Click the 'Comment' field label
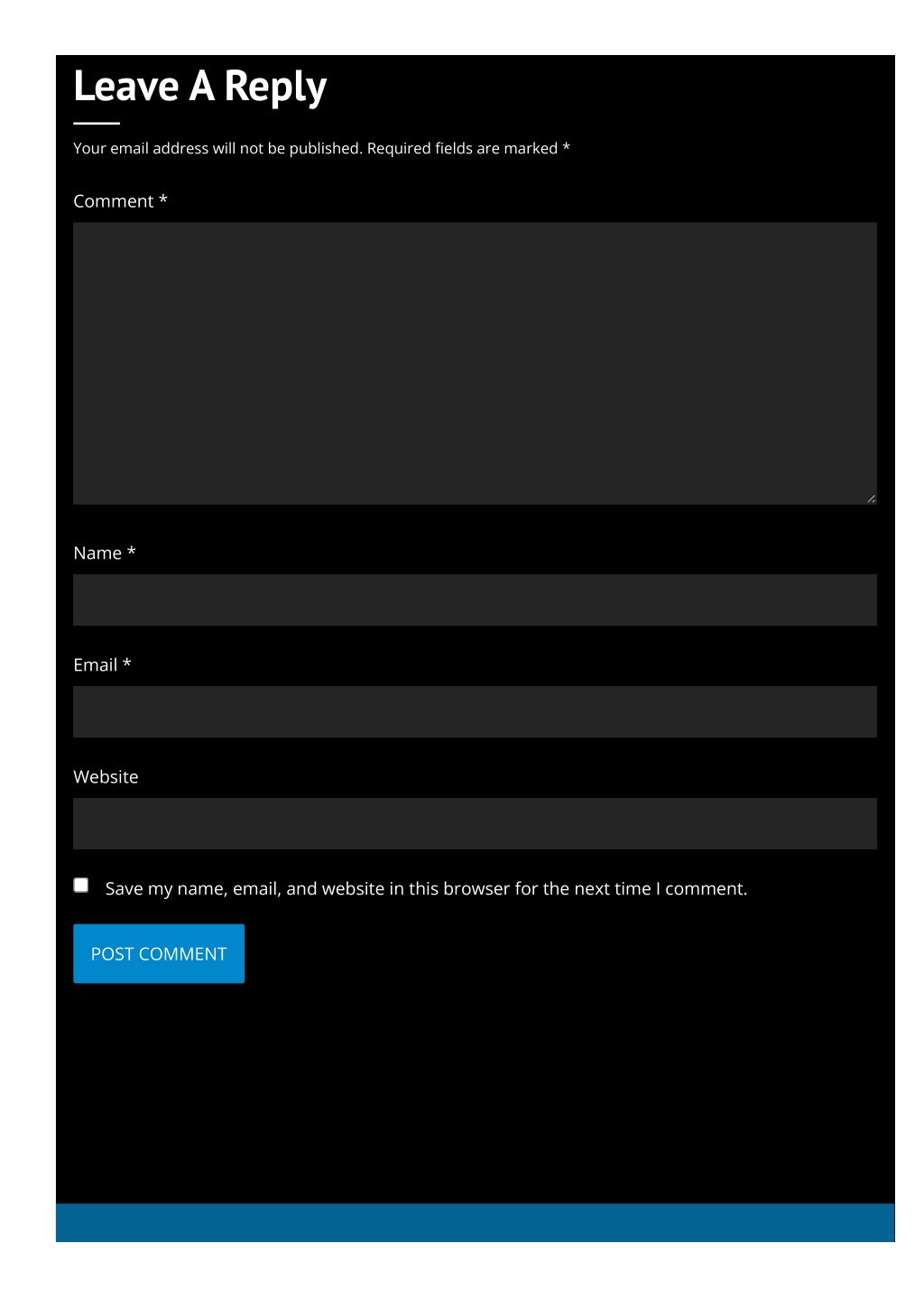This screenshot has width=924, height=1308. 113,201
